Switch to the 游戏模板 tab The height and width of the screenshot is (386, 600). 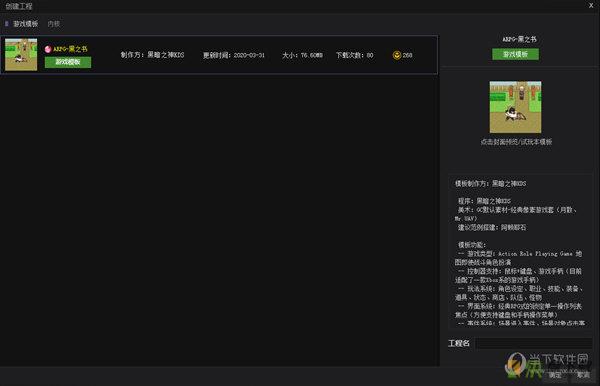click(26, 24)
